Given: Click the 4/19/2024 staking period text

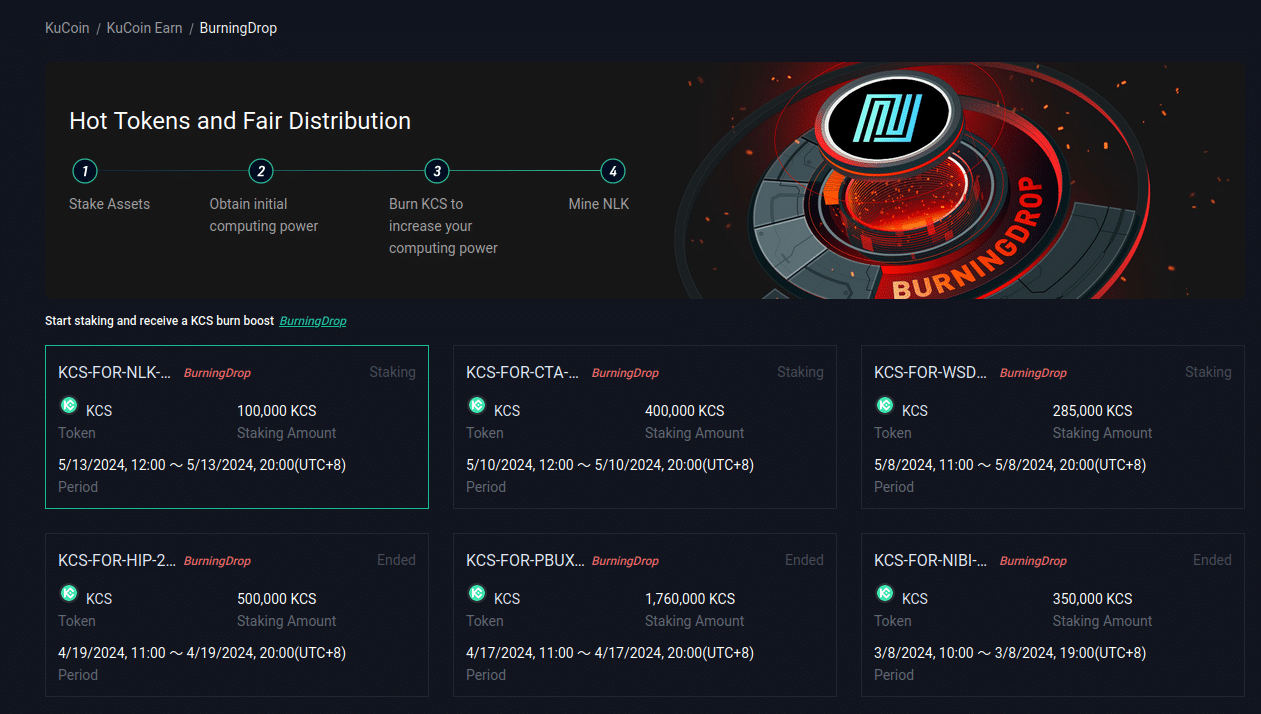Looking at the screenshot, I should click(x=202, y=653).
